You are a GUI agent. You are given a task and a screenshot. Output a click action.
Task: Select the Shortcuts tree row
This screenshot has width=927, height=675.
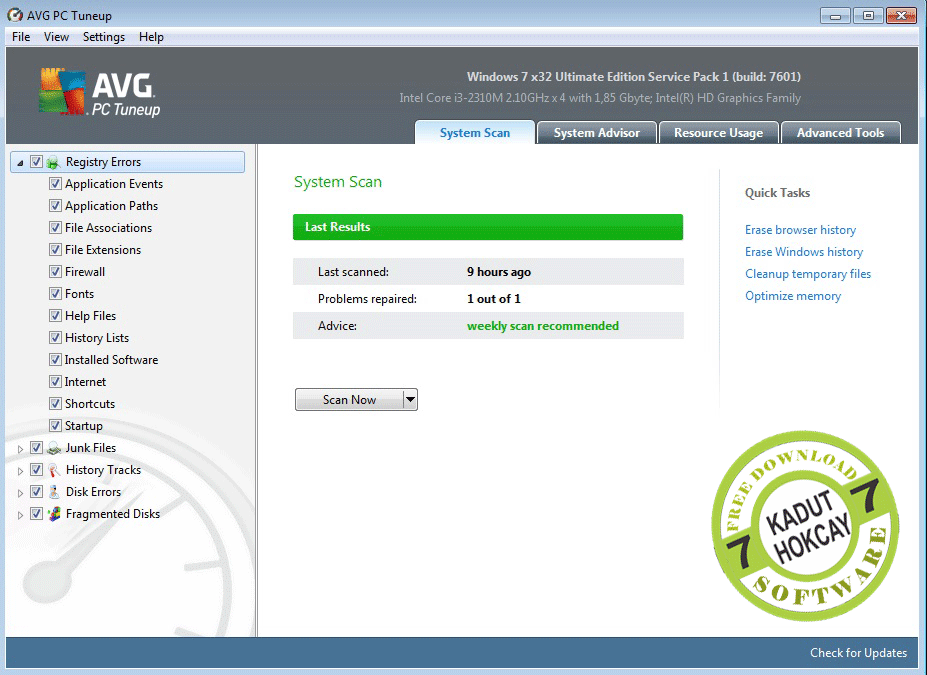pyautogui.click(x=90, y=404)
